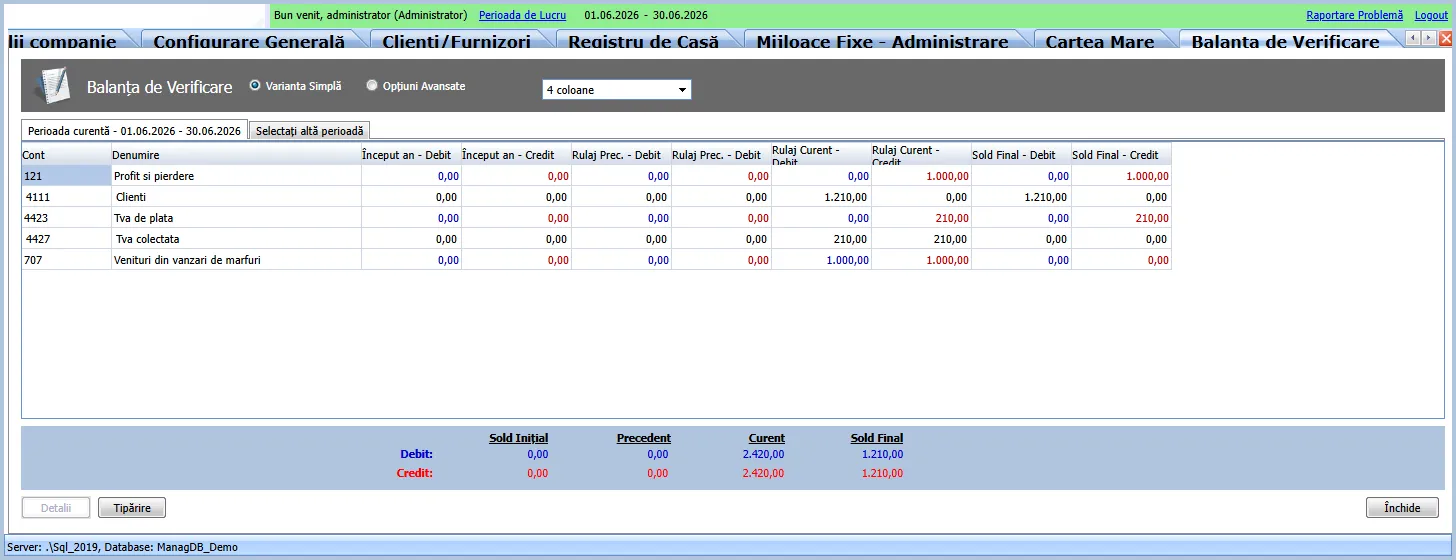Close the current tab with red X
The image size is (1456, 560).
coord(1445,39)
